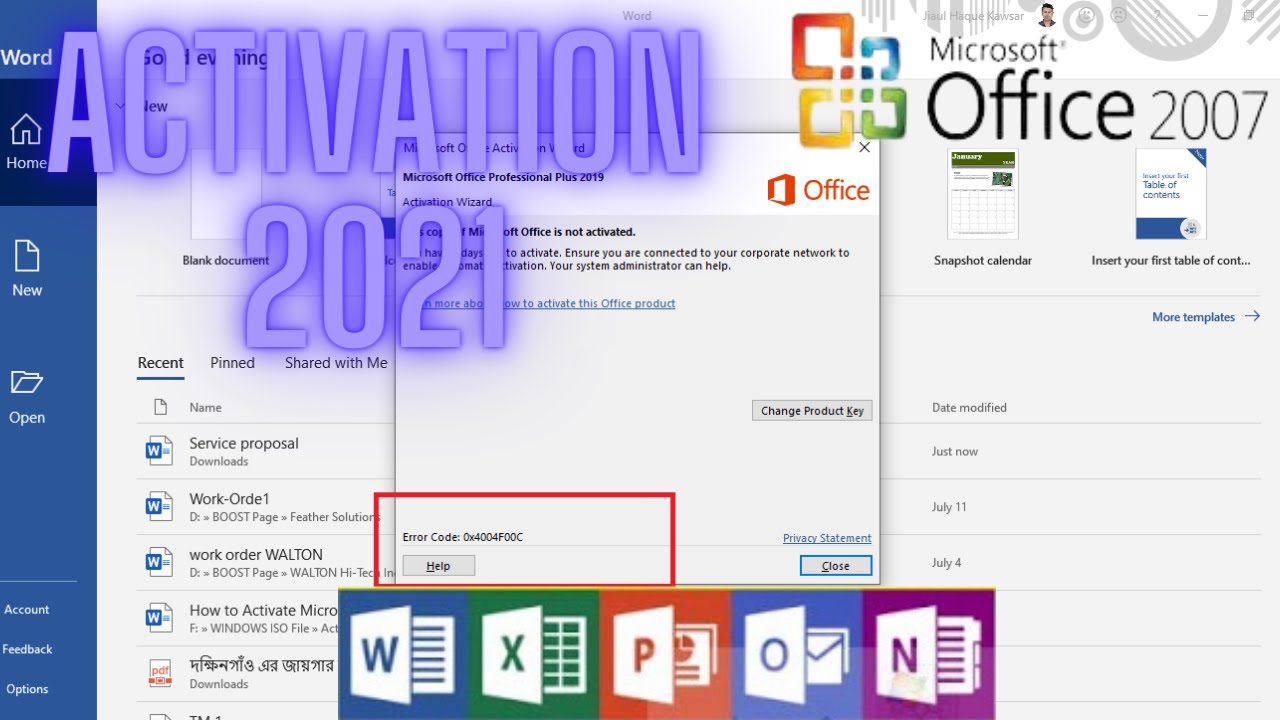Follow the arrow beside More templates
Image resolution: width=1280 pixels, height=720 pixels.
(x=1252, y=317)
